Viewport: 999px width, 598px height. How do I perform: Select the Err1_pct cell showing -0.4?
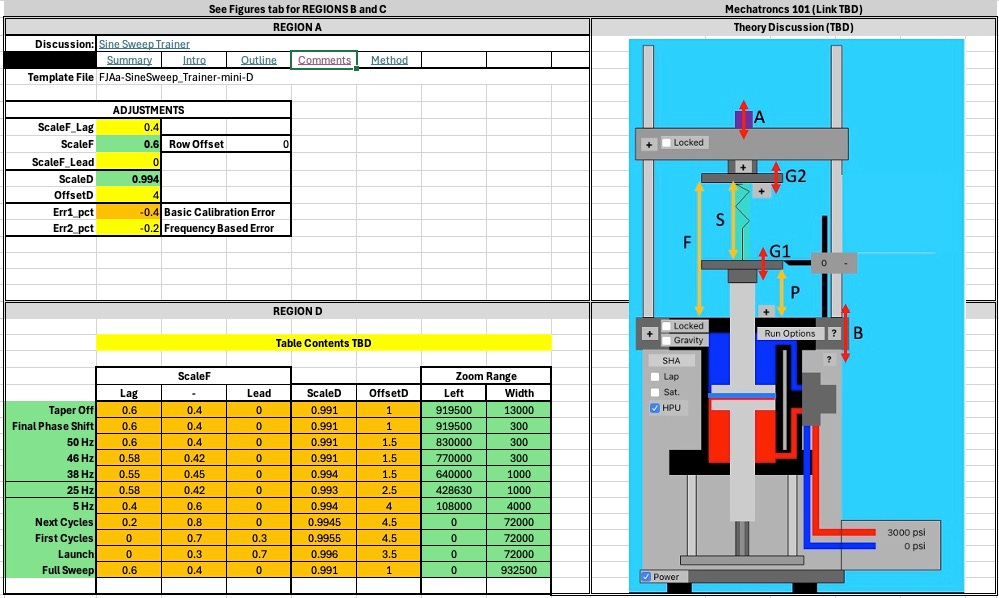pos(129,212)
